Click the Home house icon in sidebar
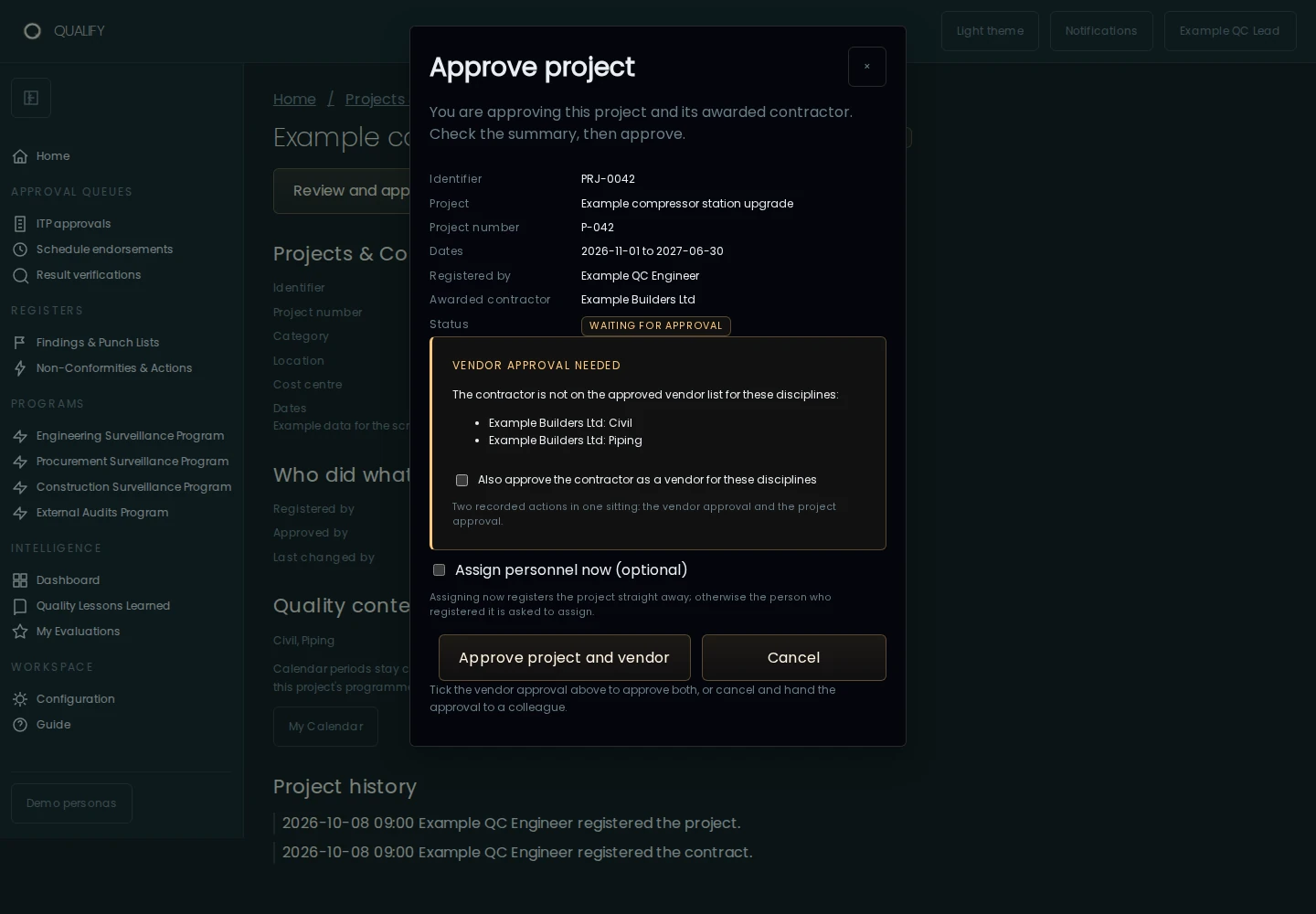This screenshot has width=1316, height=914. [20, 156]
